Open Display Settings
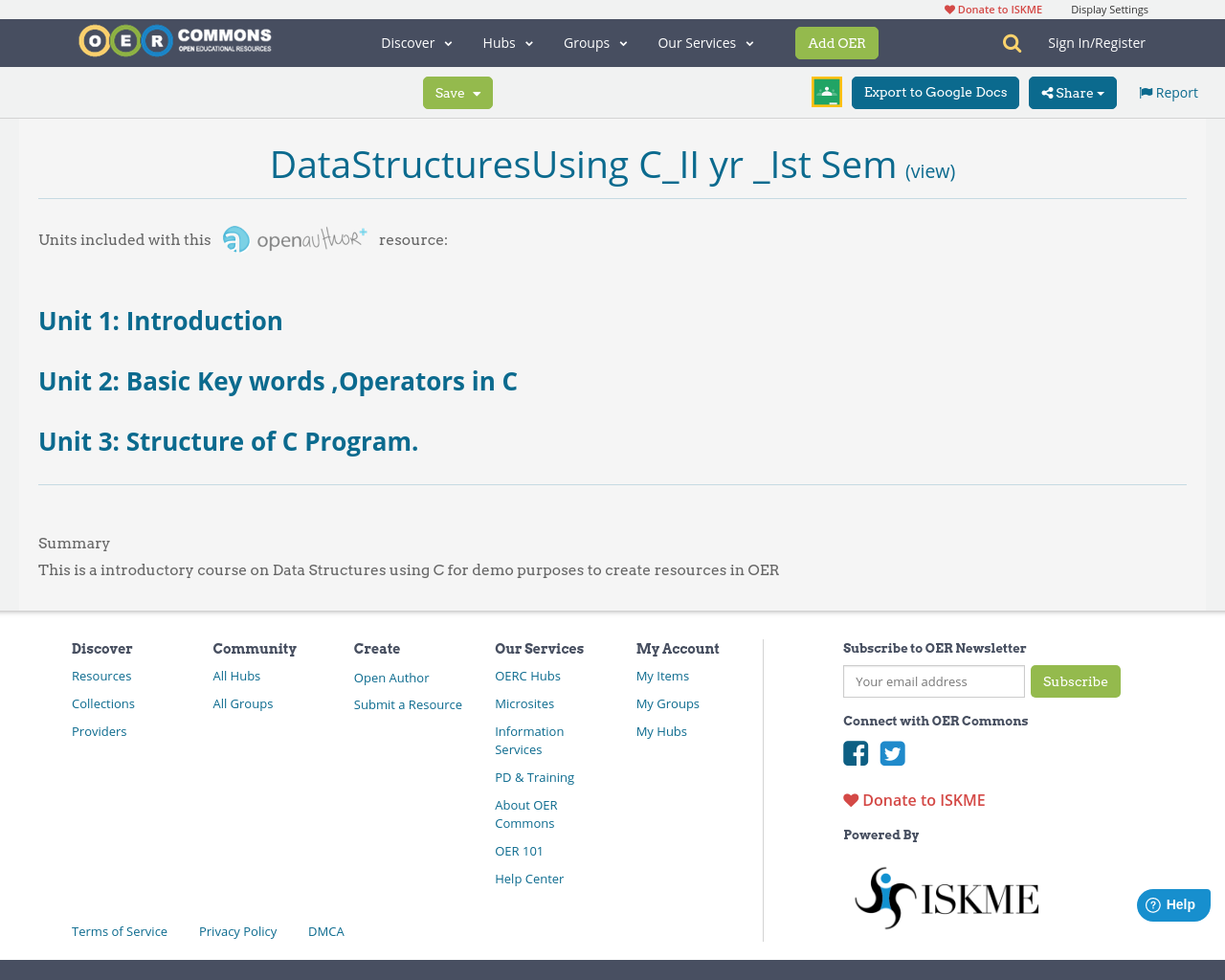Image resolution: width=1225 pixels, height=980 pixels. click(x=1109, y=10)
